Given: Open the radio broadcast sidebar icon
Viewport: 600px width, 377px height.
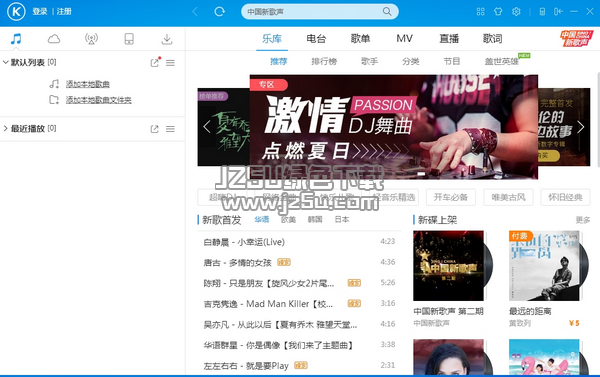Looking at the screenshot, I should coord(91,39).
